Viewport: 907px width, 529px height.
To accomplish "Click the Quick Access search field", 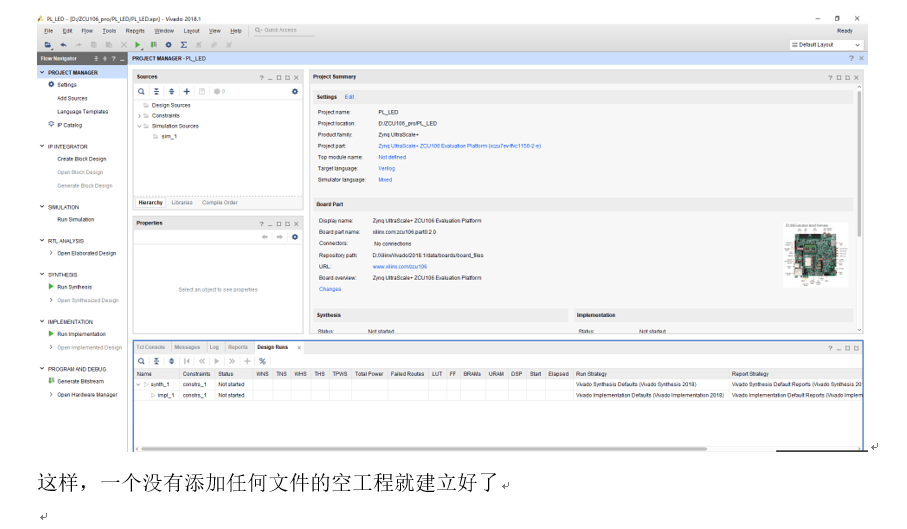I will 285,30.
